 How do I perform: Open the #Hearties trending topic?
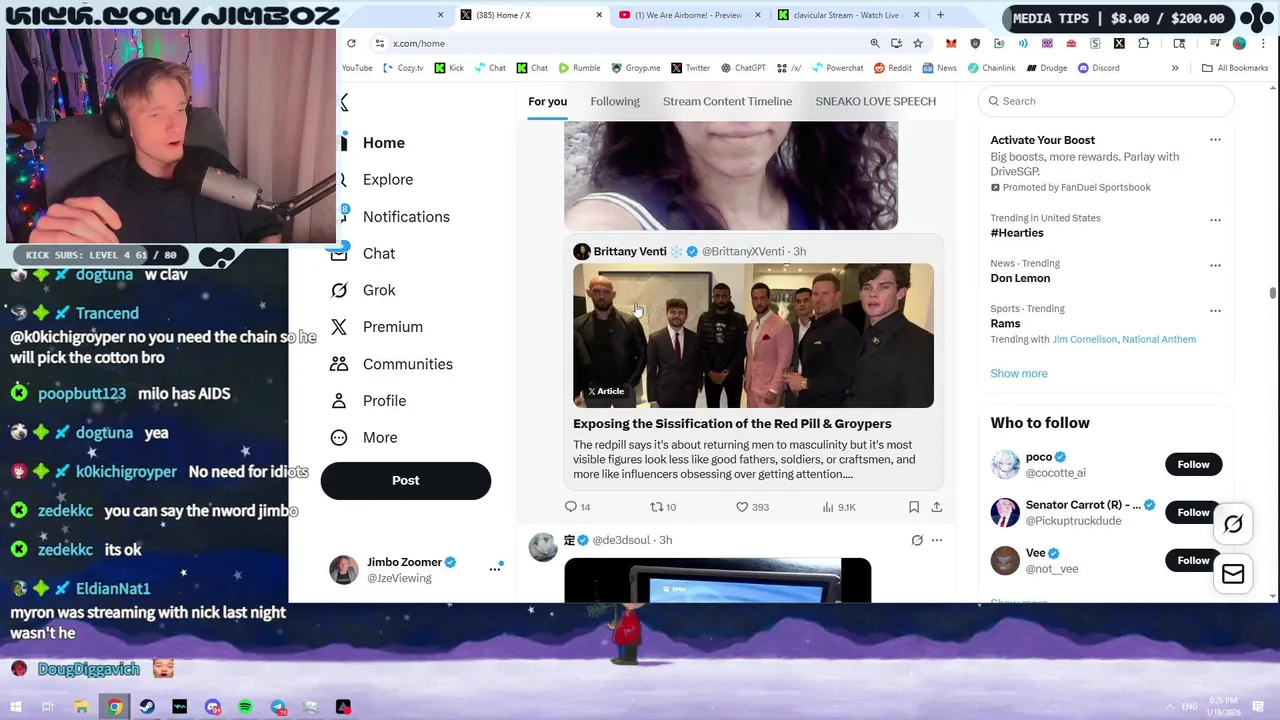click(x=1017, y=233)
